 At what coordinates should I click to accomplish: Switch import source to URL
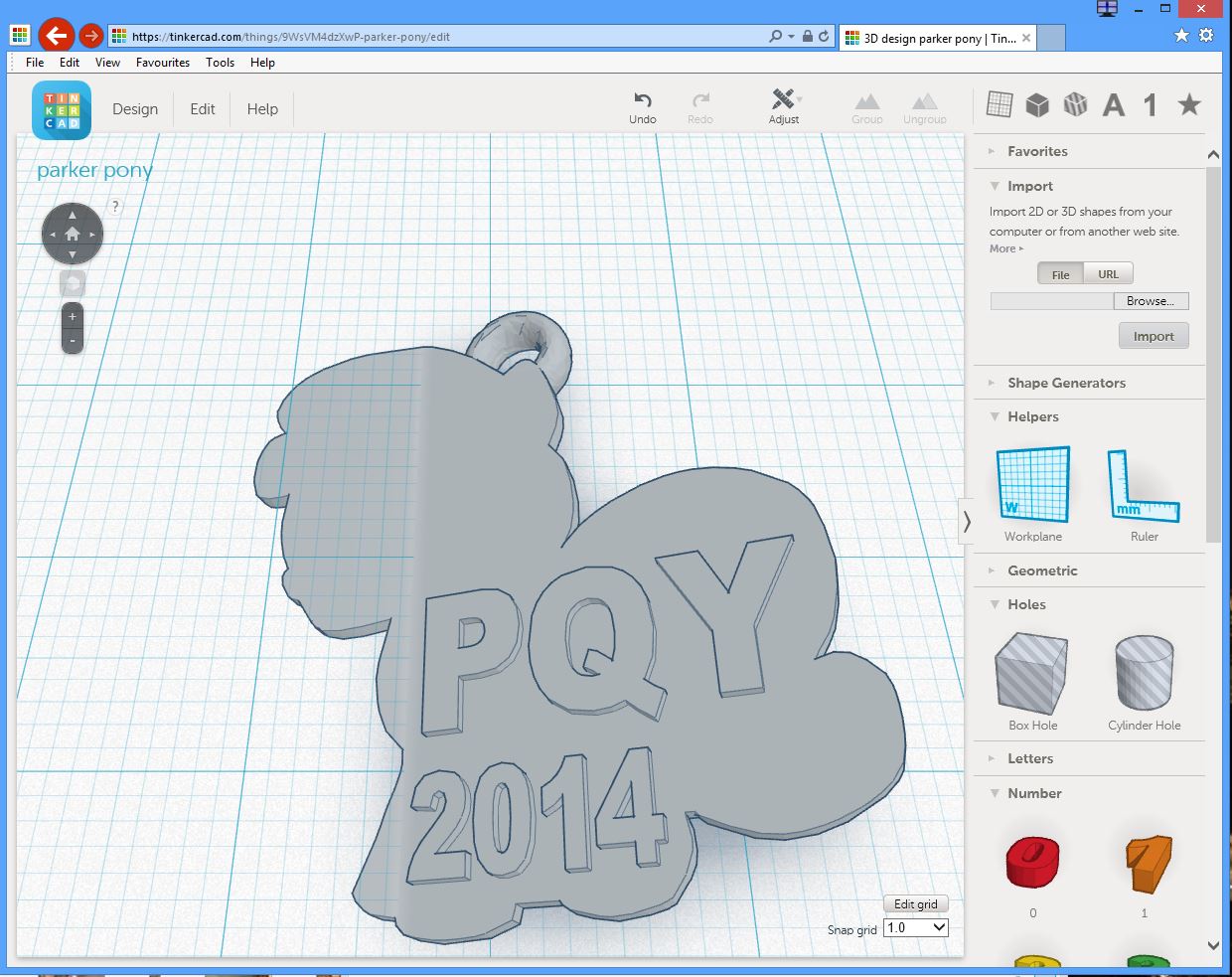[x=1108, y=274]
